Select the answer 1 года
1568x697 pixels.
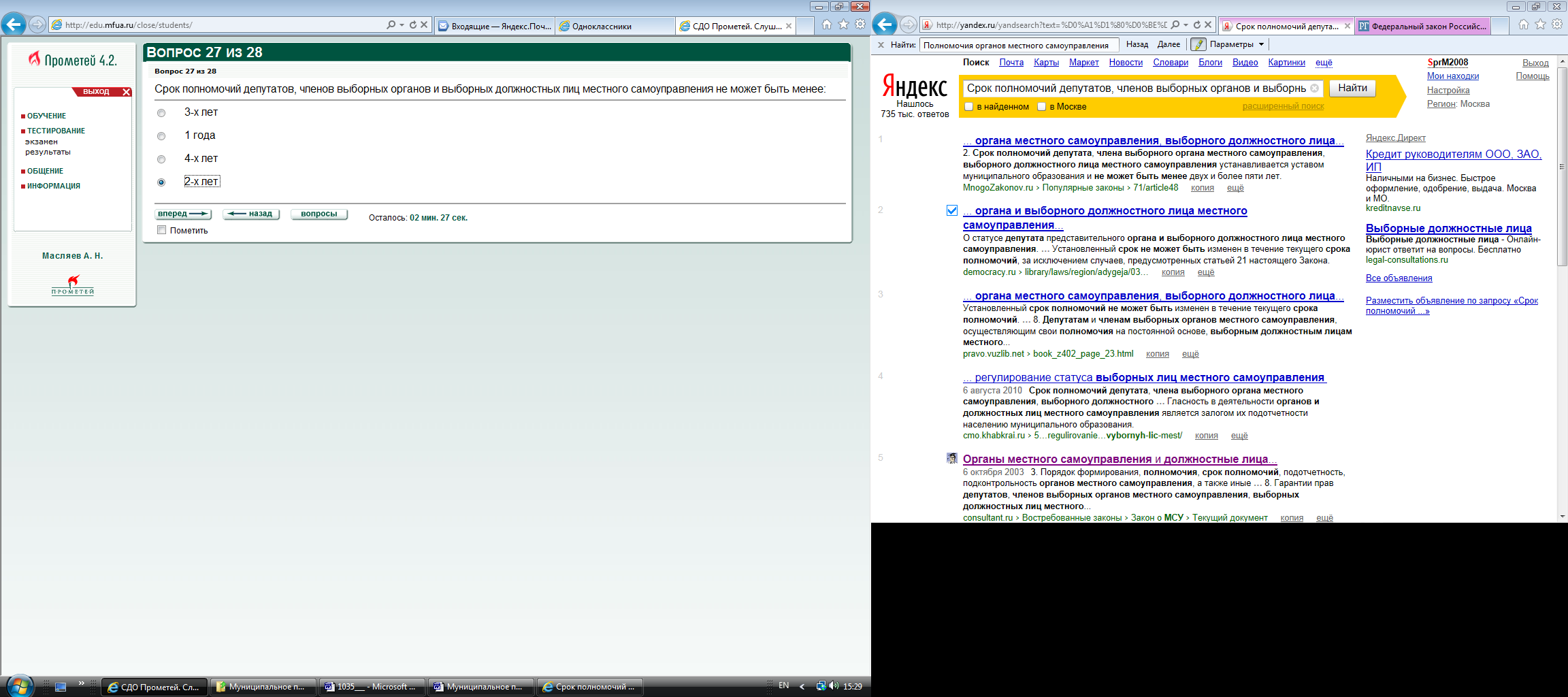(161, 136)
